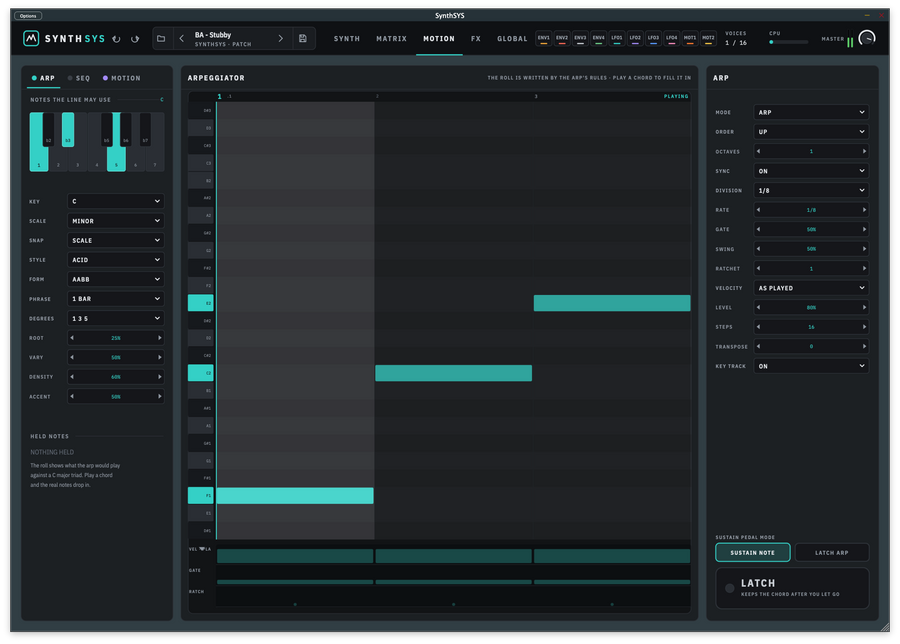Open the patch browser folder icon

(161, 38)
